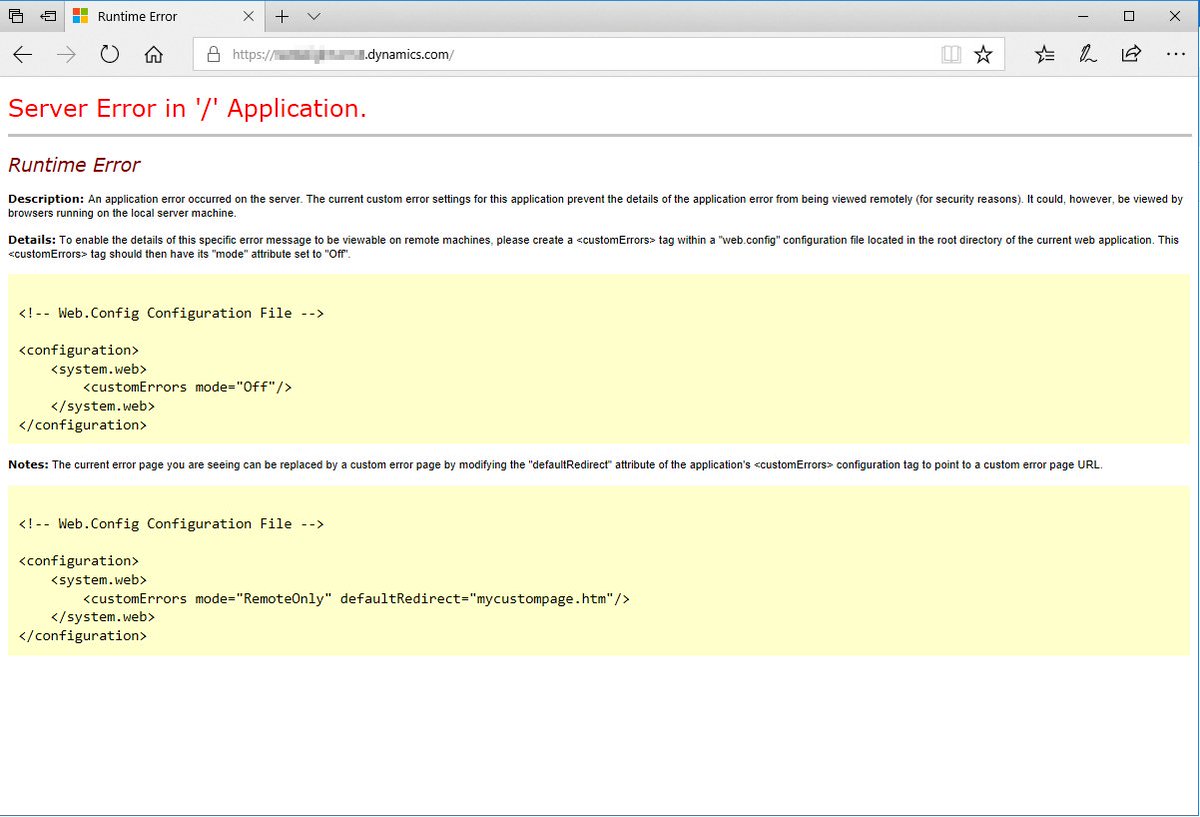Click the italic 'Runtime Error' heading
Viewport: 1200px width, 817px height.
(74, 165)
